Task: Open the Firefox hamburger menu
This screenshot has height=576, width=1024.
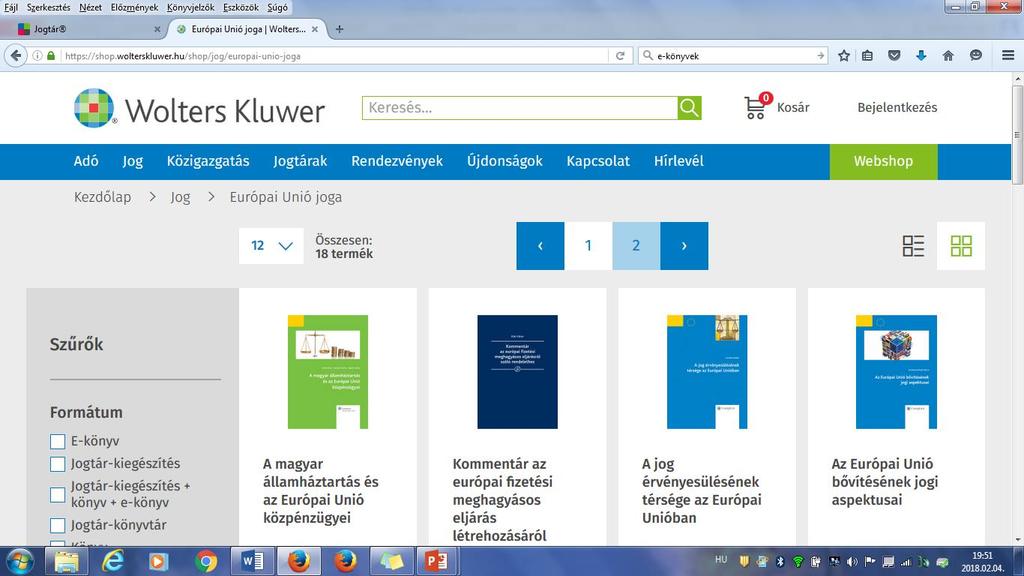Action: pos(1008,56)
